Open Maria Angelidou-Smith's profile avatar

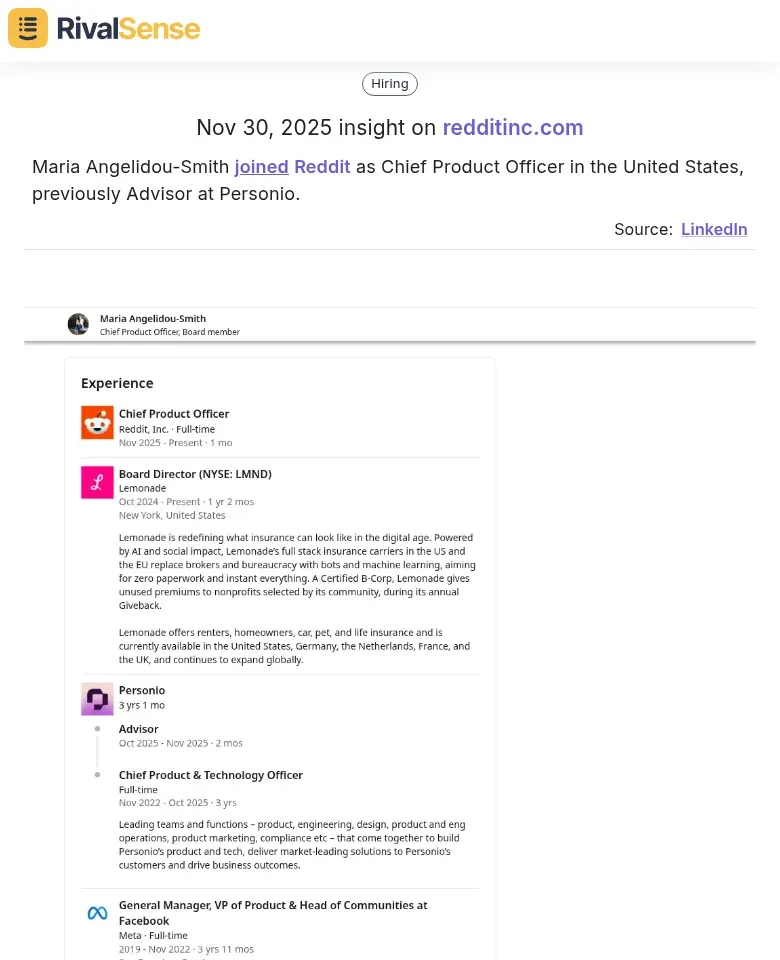(x=78, y=323)
